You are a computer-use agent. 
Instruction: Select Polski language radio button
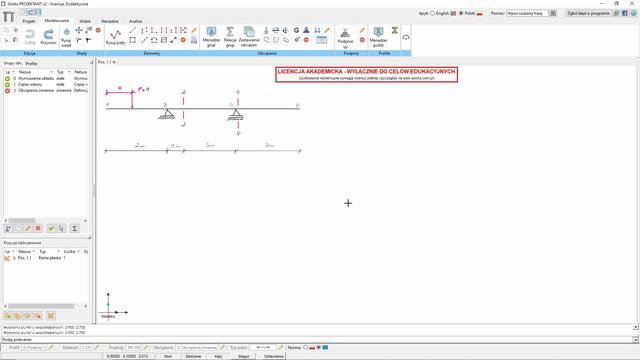(x=461, y=13)
